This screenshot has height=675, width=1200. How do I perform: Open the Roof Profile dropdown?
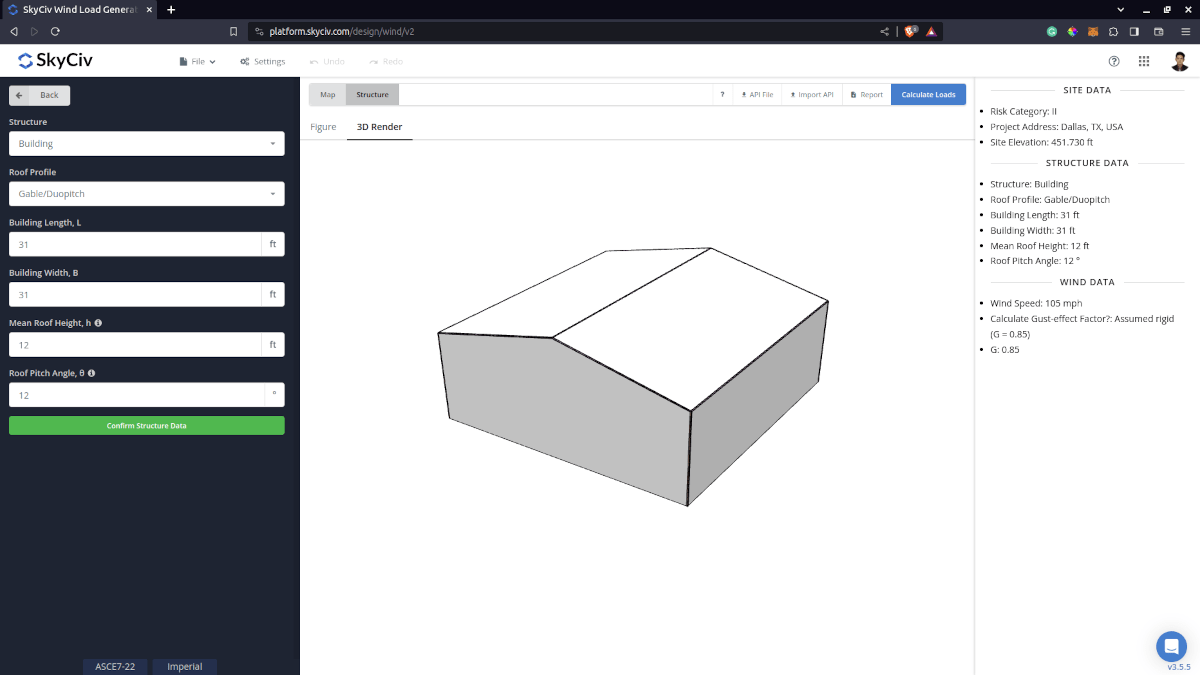146,193
